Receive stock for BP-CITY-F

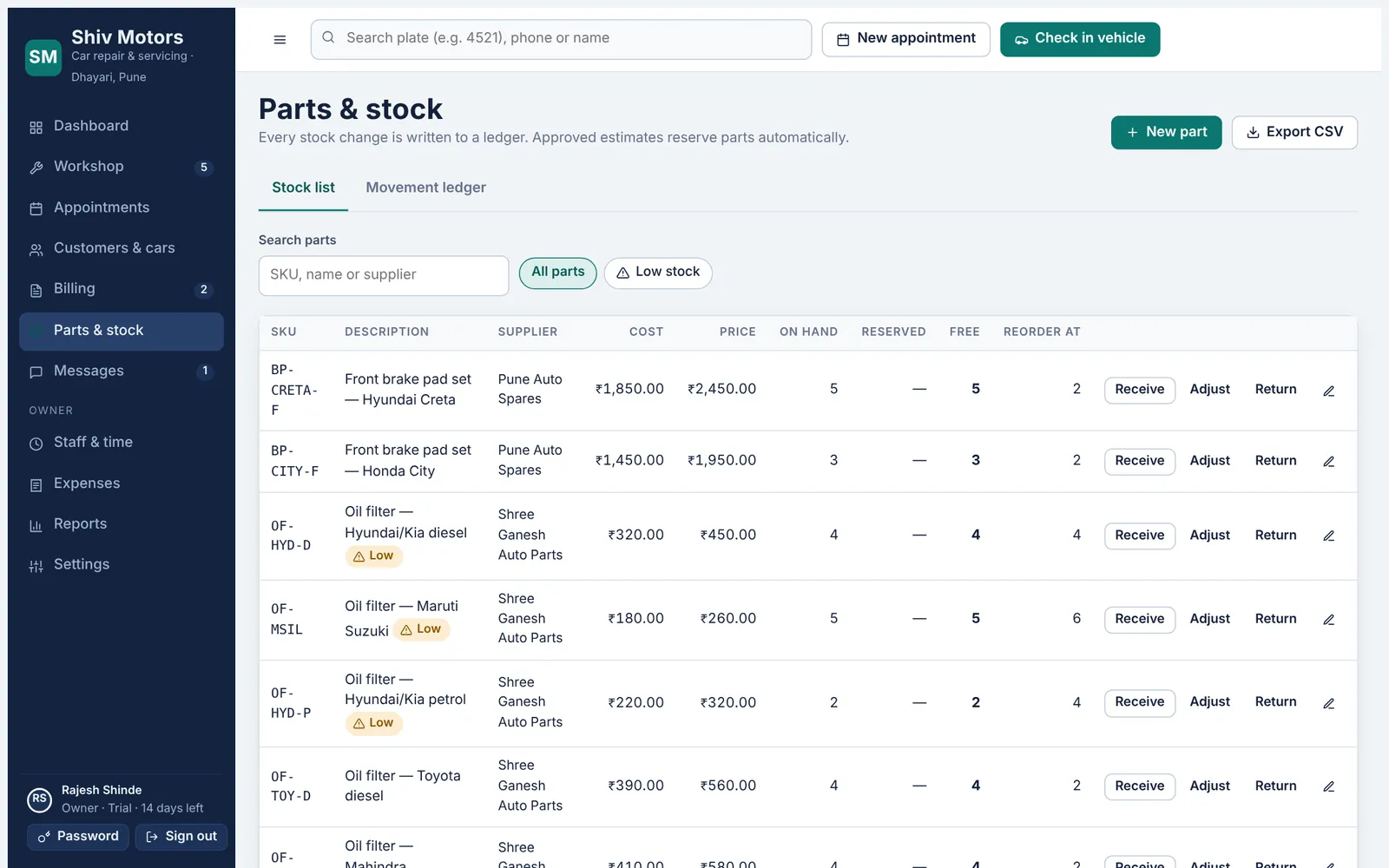point(1140,461)
